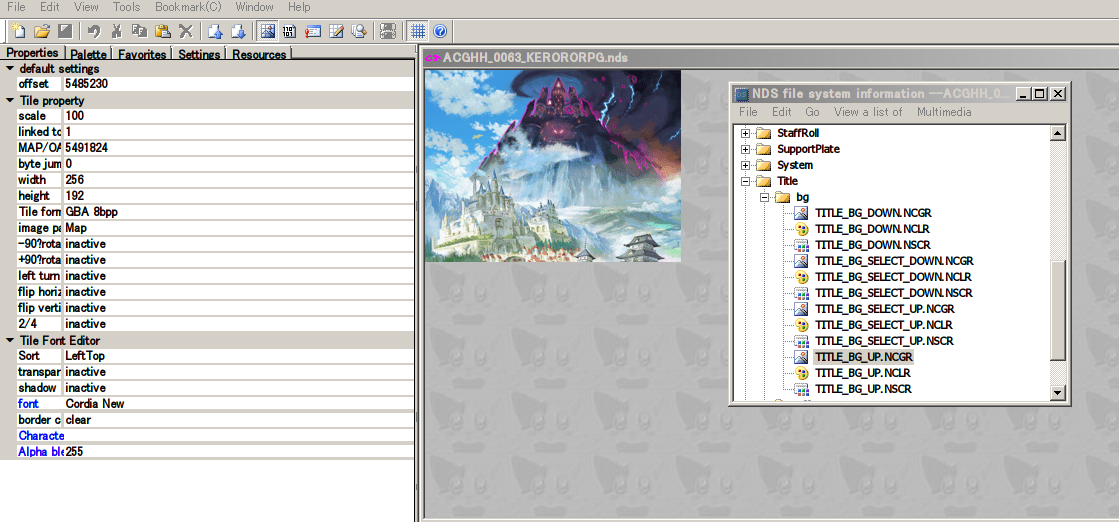
Task: Click the castle title background image preview
Action: click(553, 166)
